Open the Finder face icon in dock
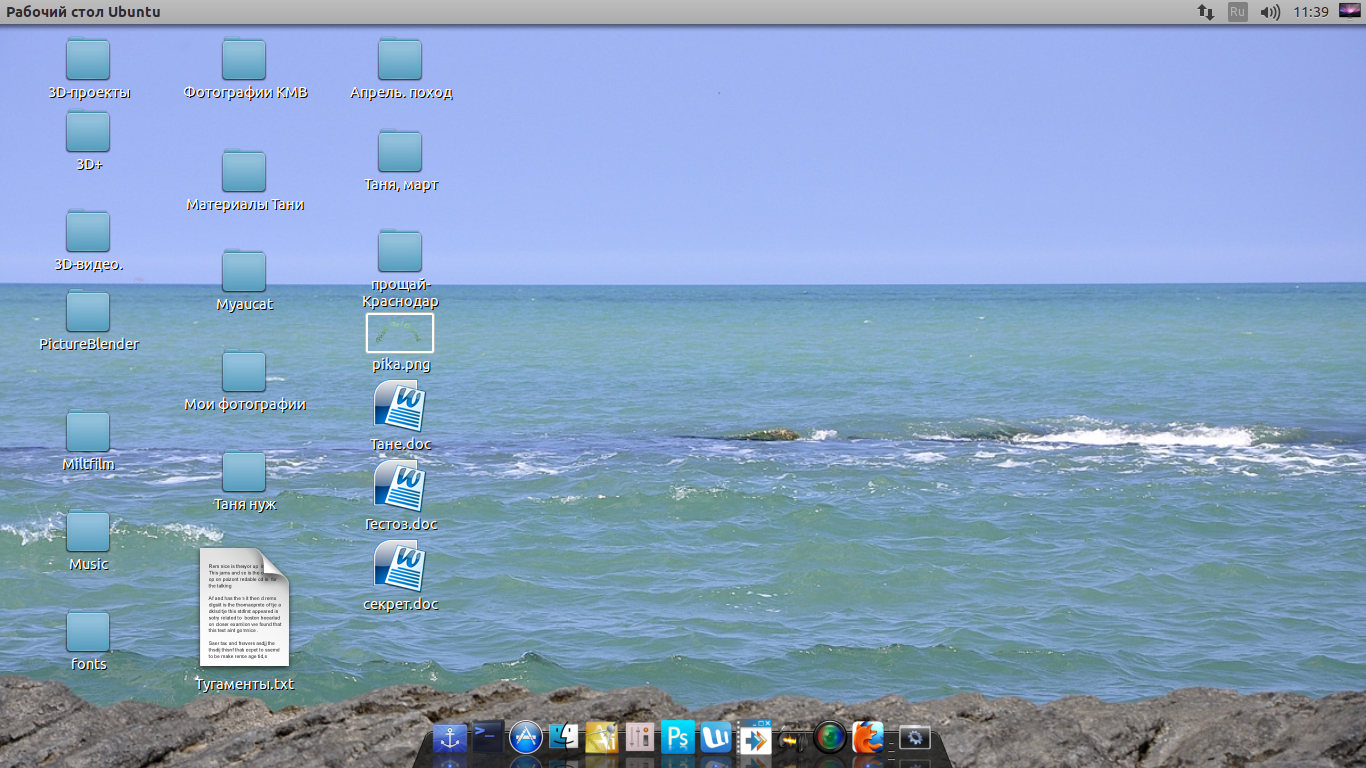Viewport: 1366px width, 768px height. click(x=564, y=738)
